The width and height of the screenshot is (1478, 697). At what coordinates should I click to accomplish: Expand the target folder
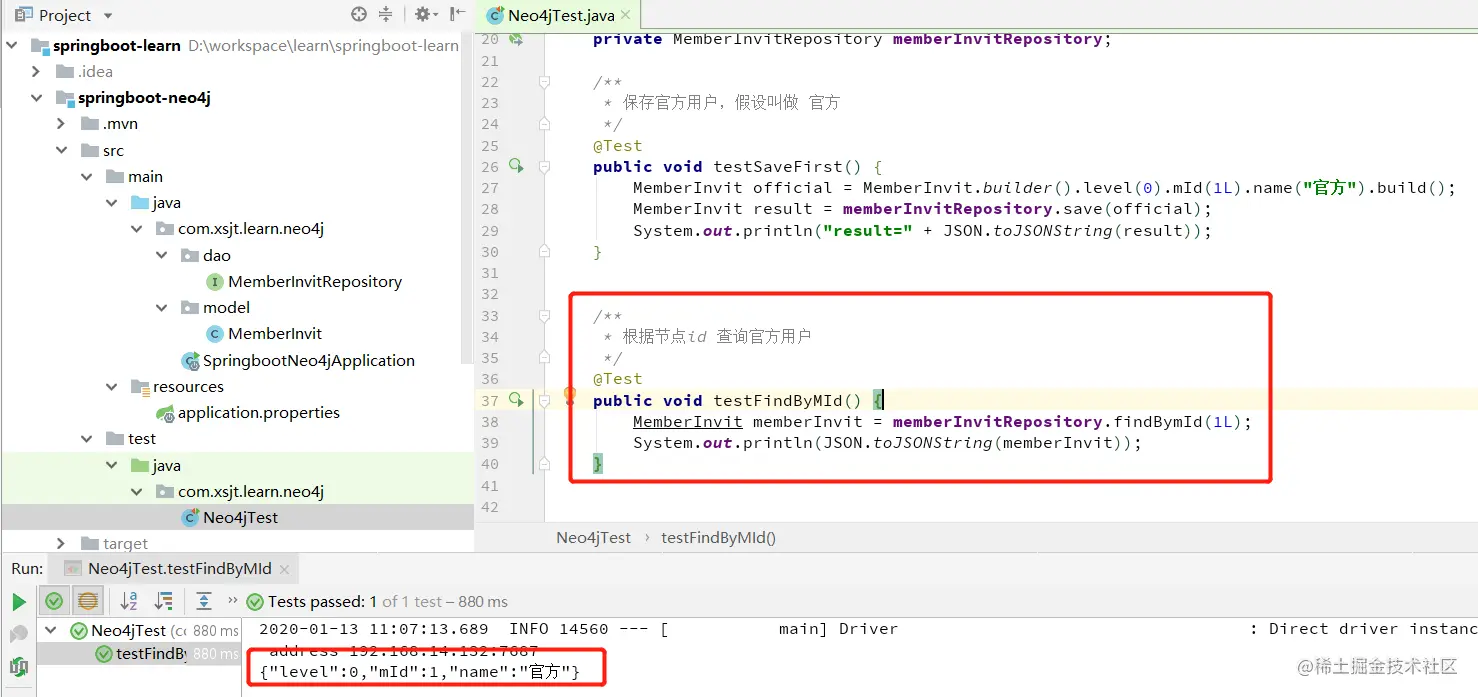(62, 543)
